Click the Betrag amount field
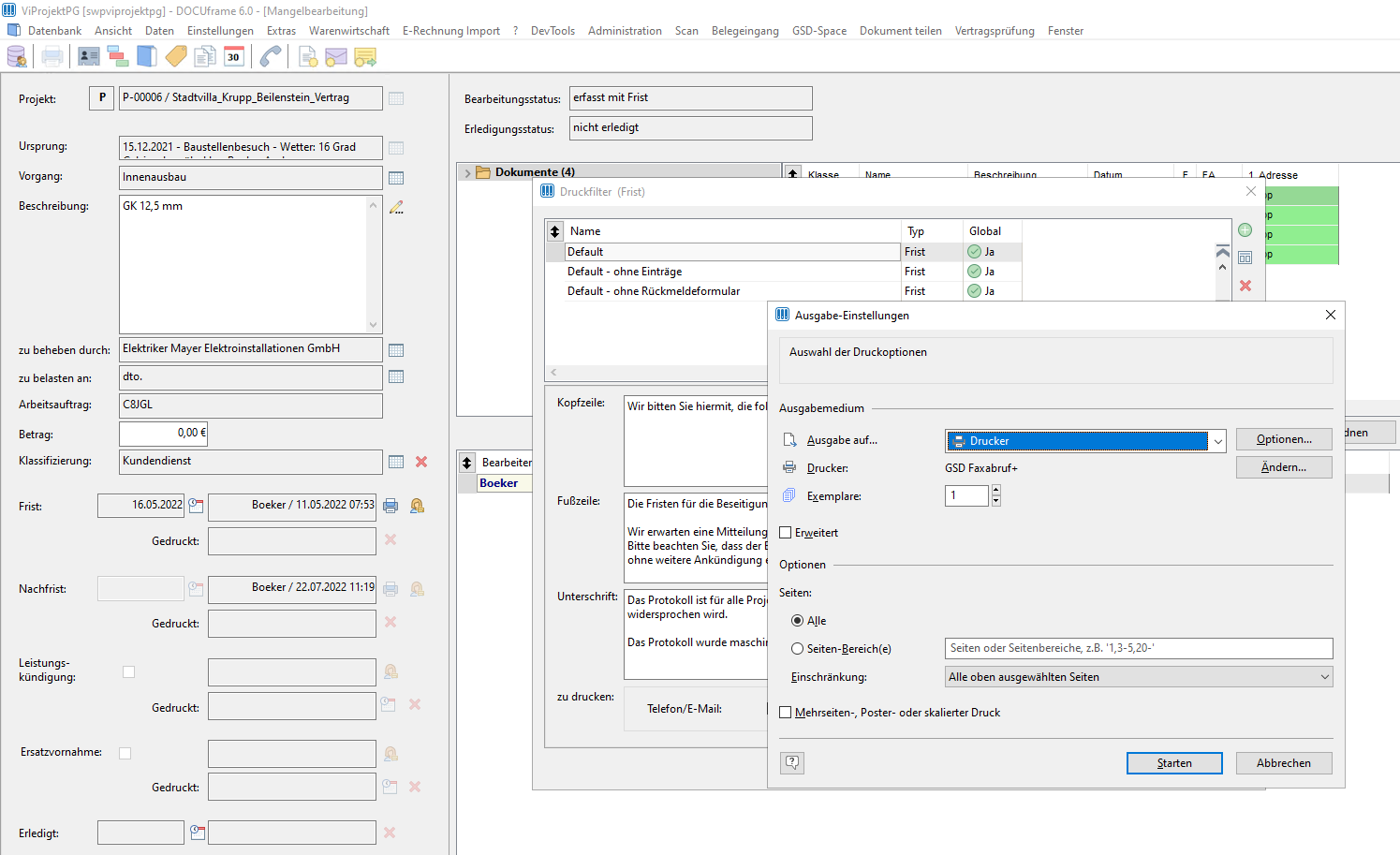The width and height of the screenshot is (1400, 855). coord(163,434)
